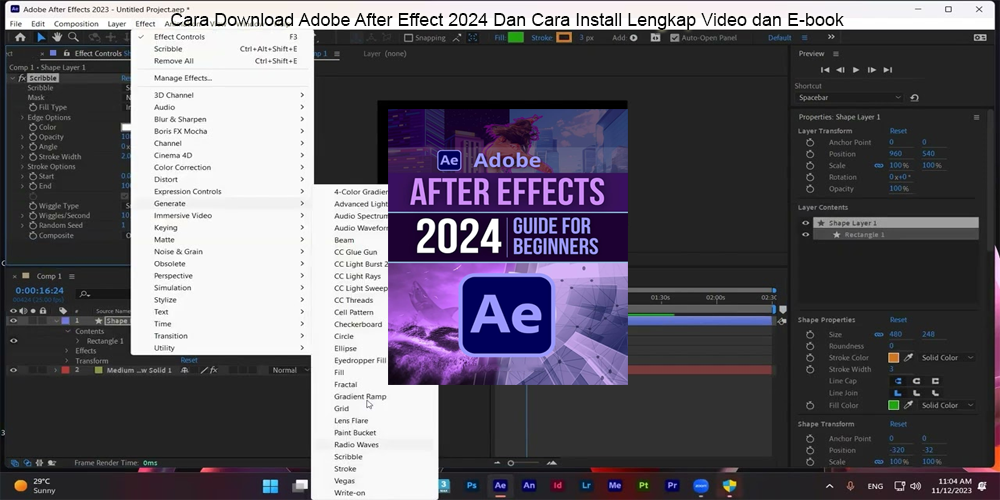The width and height of the screenshot is (1000, 500).
Task: Open the orange Stroke swatch in toolbar
Action: (564, 38)
